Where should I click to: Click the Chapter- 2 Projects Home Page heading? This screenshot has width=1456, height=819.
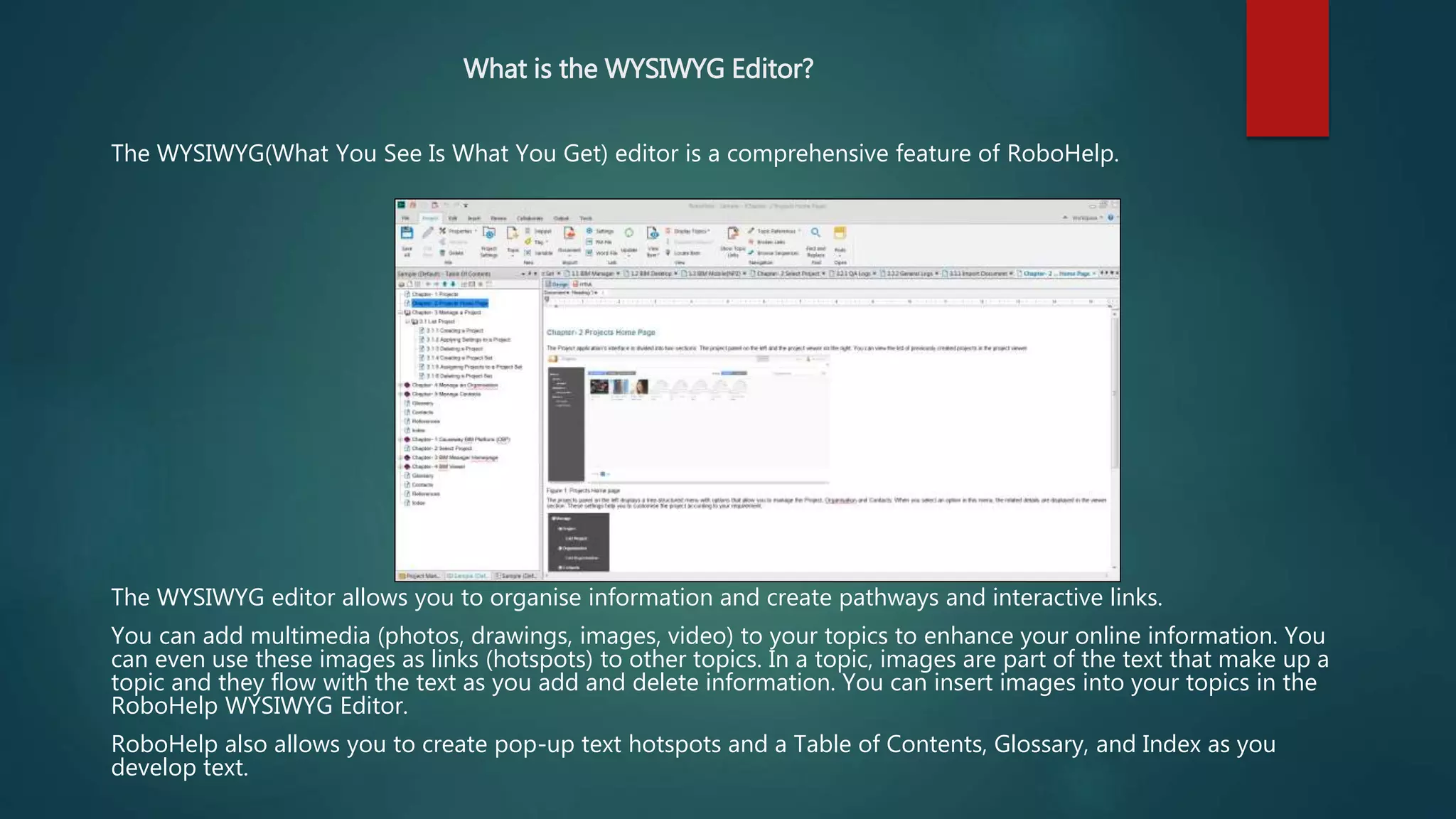coord(601,332)
